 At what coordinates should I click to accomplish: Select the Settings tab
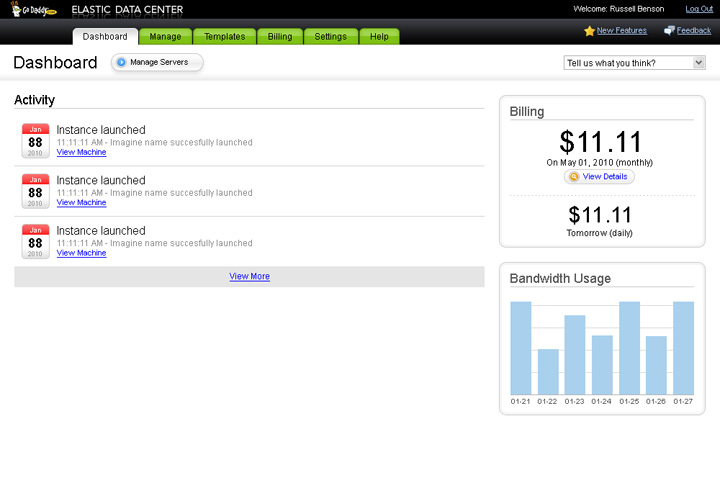tap(330, 37)
